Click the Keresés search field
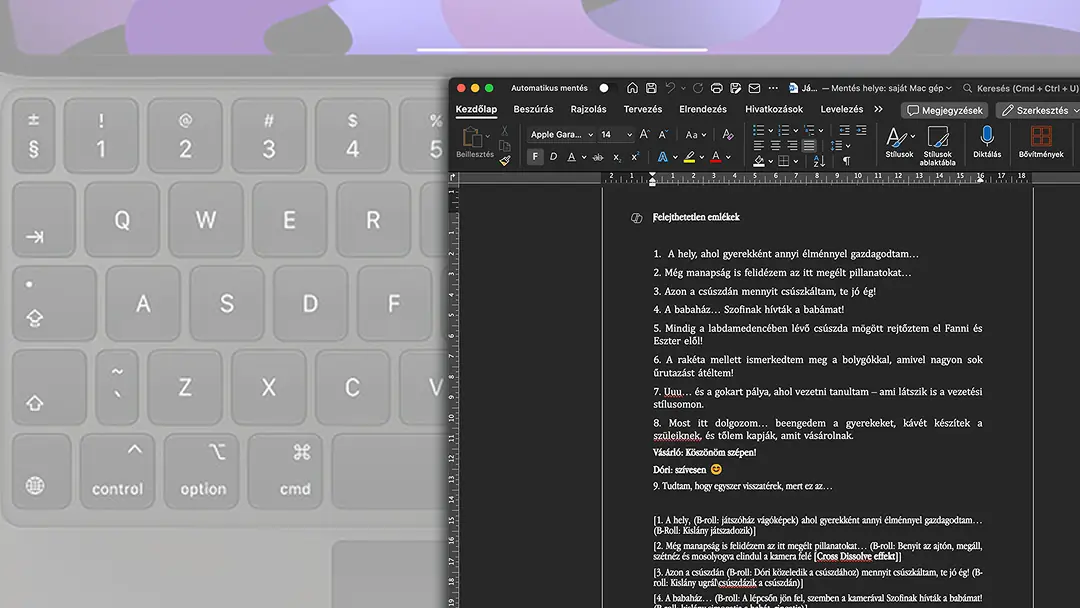This screenshot has height=608, width=1080. click(1020, 88)
